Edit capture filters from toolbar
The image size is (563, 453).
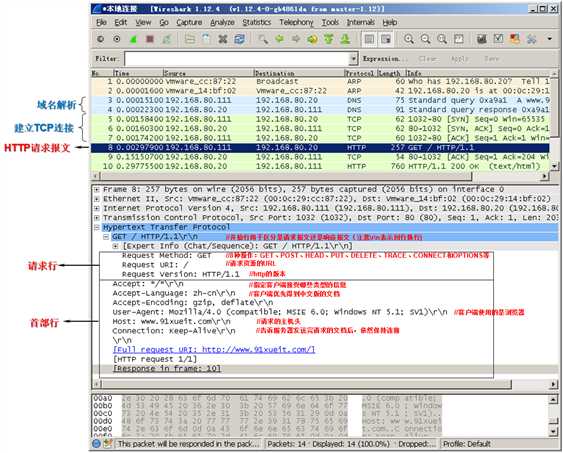click(481, 39)
